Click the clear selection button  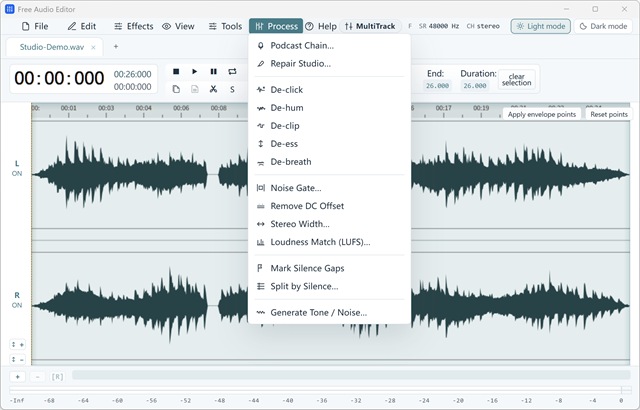517,80
